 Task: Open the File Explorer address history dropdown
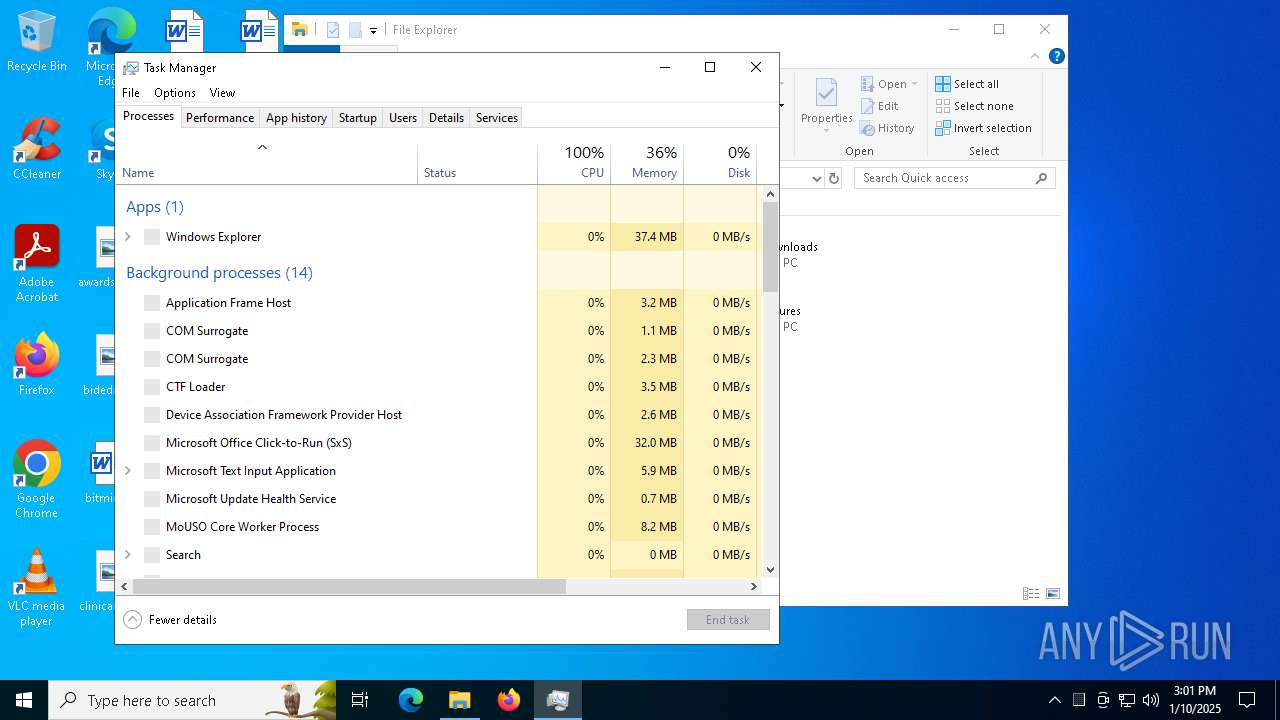(816, 178)
